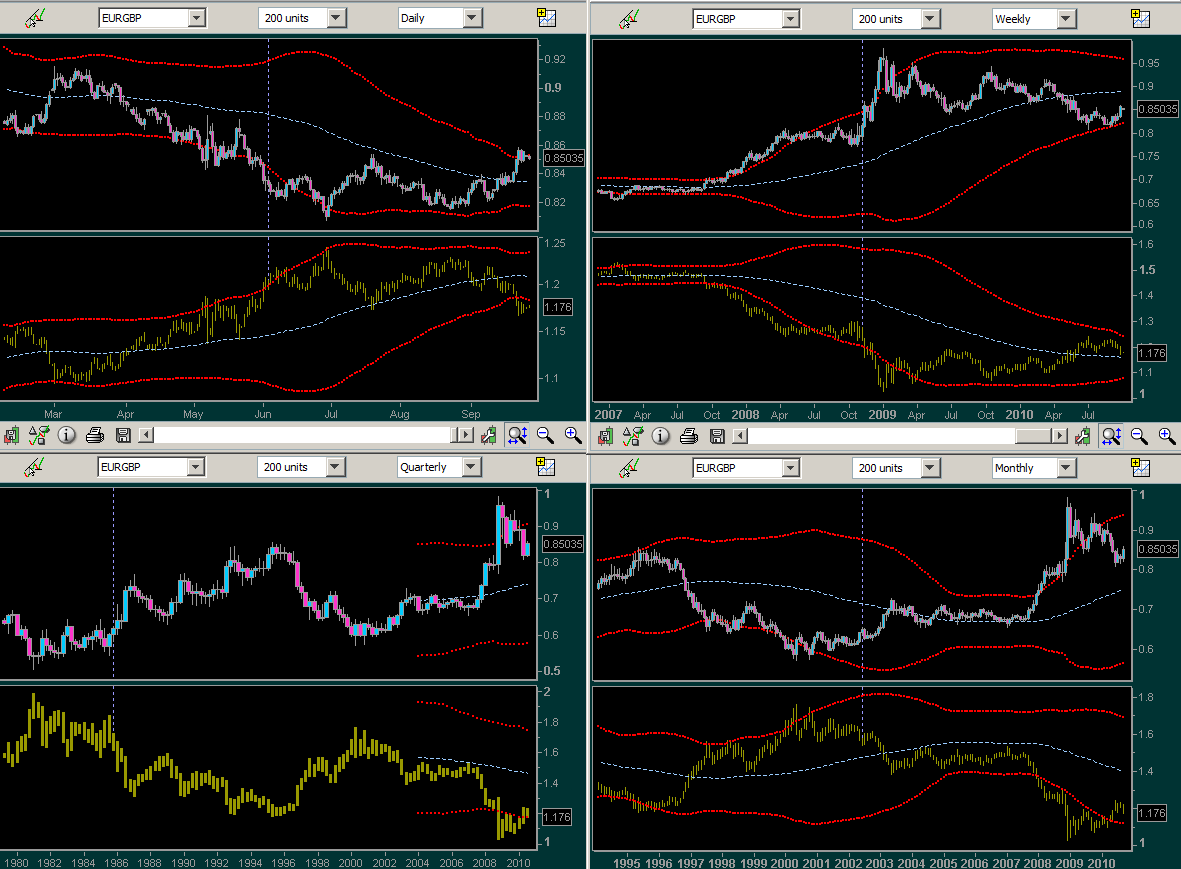Click the 1.176 price label on the Quarterly lower chart
The image size is (1181, 869).
(x=557, y=817)
